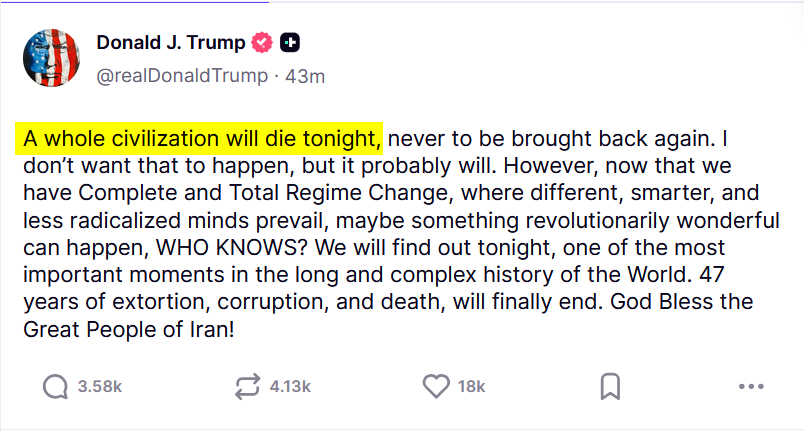Open the Donald J. Trump display name
This screenshot has height=432, width=804.
(171, 43)
